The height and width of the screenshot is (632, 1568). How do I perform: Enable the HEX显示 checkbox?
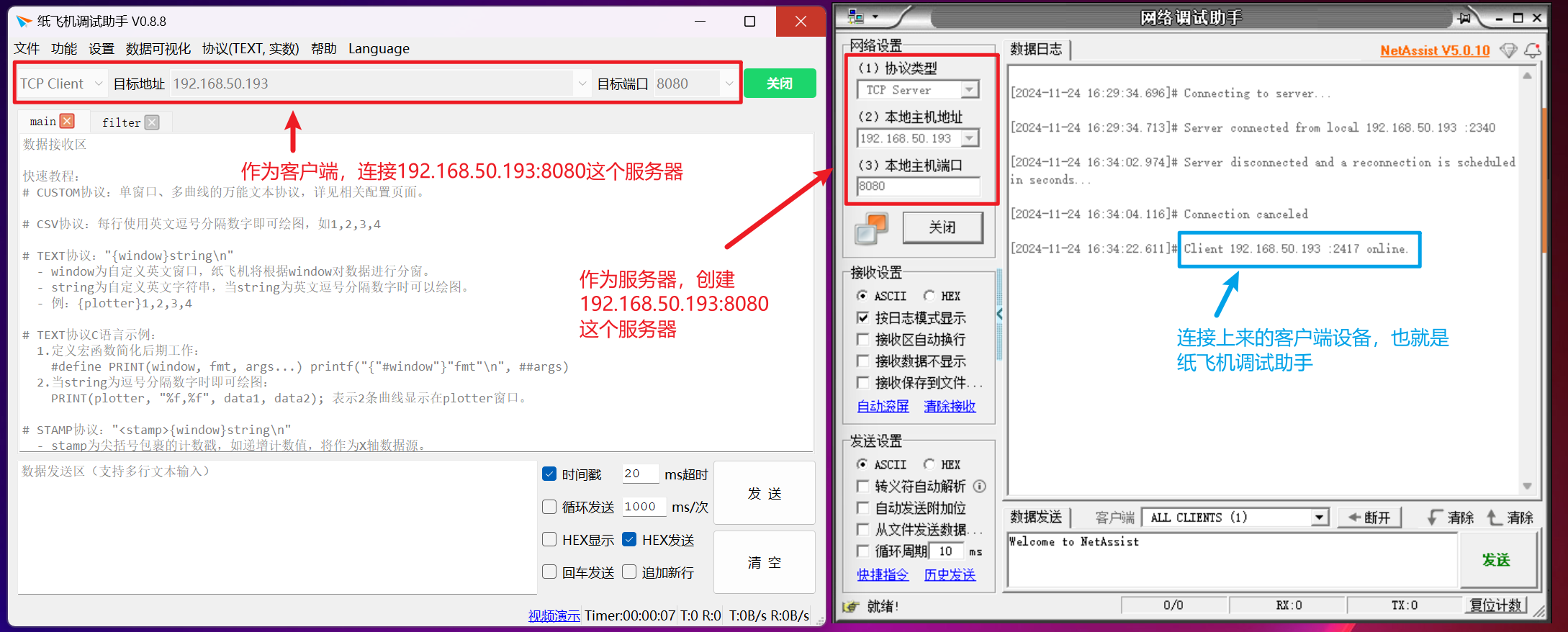[x=549, y=539]
